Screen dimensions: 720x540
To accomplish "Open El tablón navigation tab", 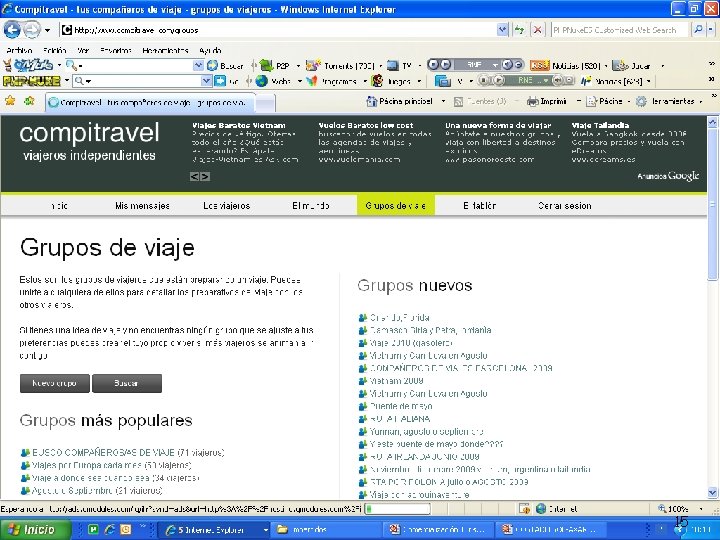I will [x=479, y=206].
